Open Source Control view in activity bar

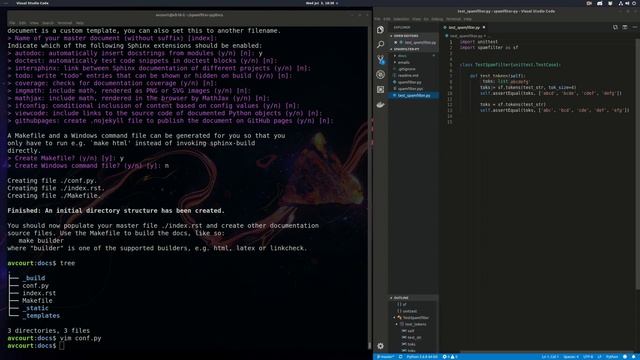380,60
